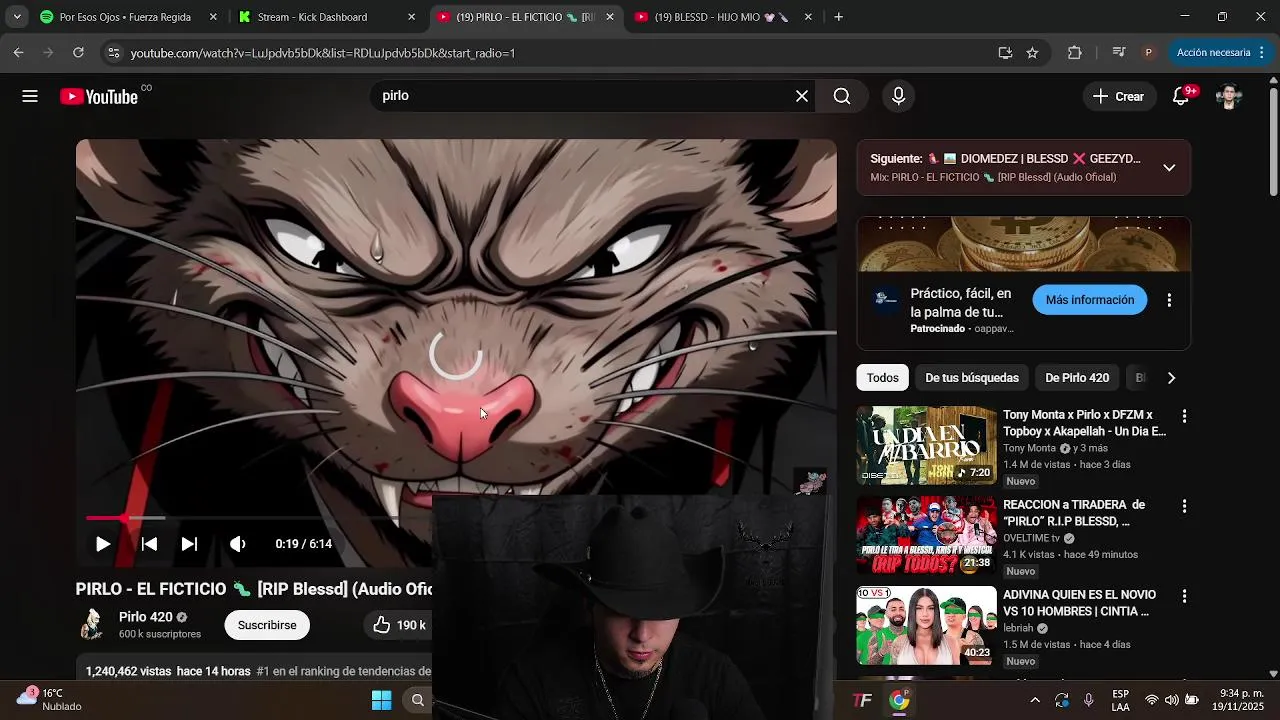Image resolution: width=1280 pixels, height=720 pixels.
Task: Switch to the BLESSD - HIJO MIO tab
Action: (722, 17)
